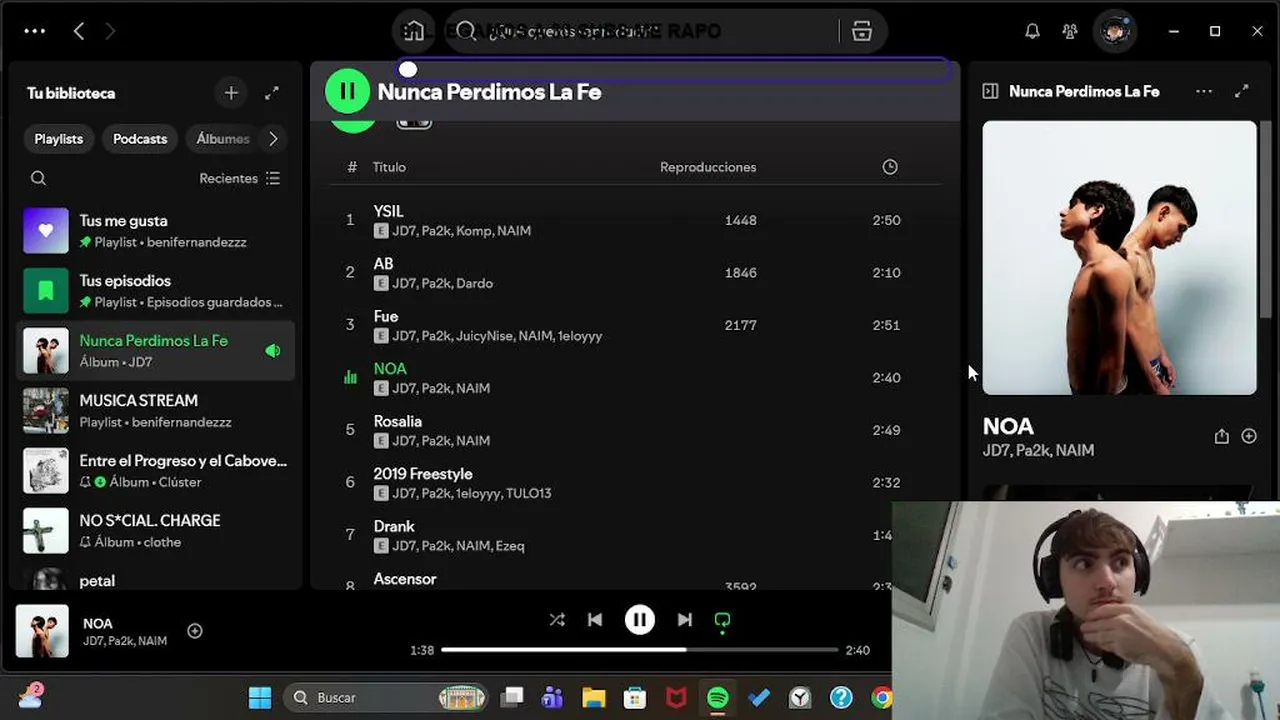Open the three-dots app menu
The width and height of the screenshot is (1280, 720).
click(35, 31)
